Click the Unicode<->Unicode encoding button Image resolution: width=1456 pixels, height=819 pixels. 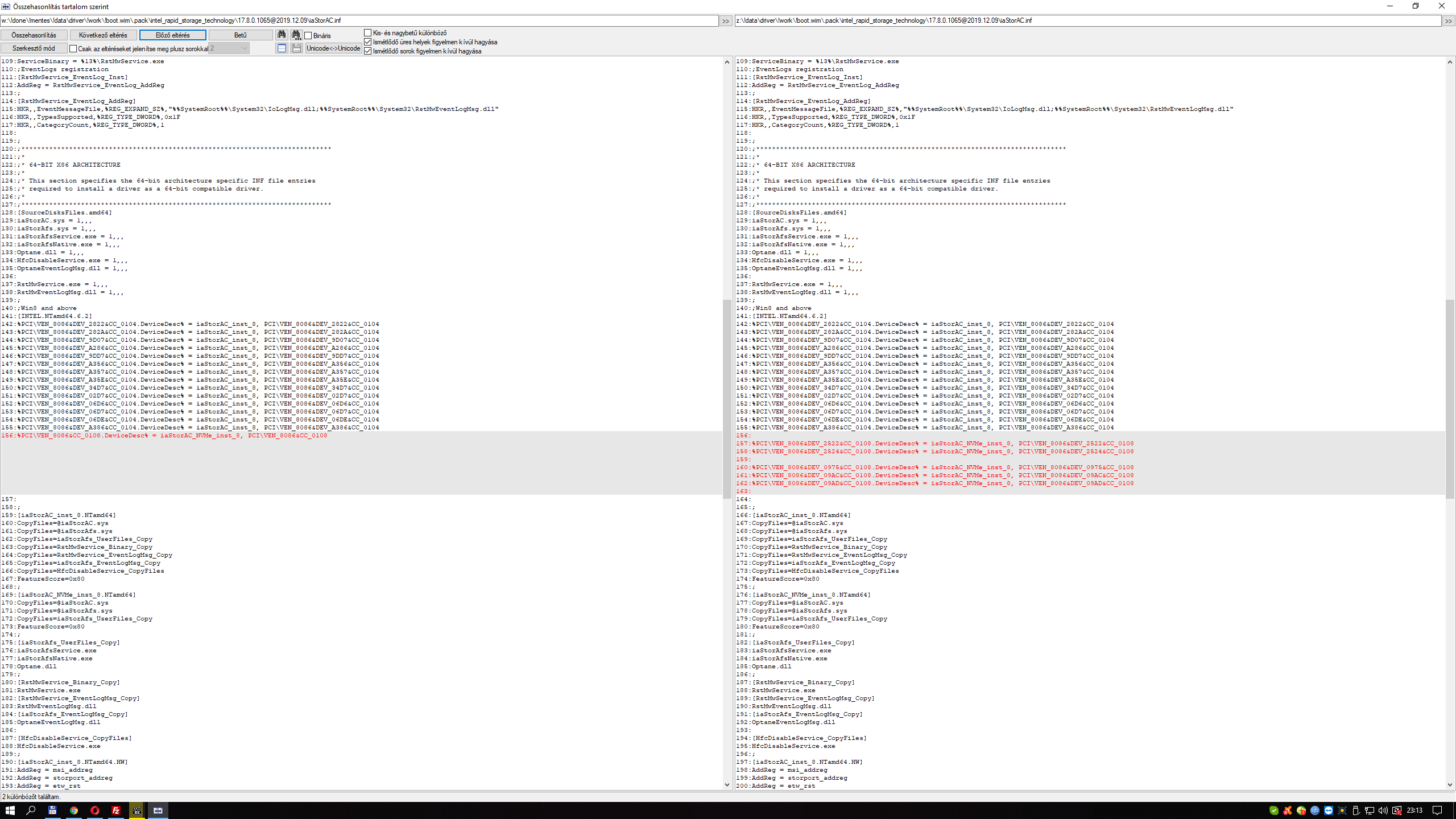(333, 48)
